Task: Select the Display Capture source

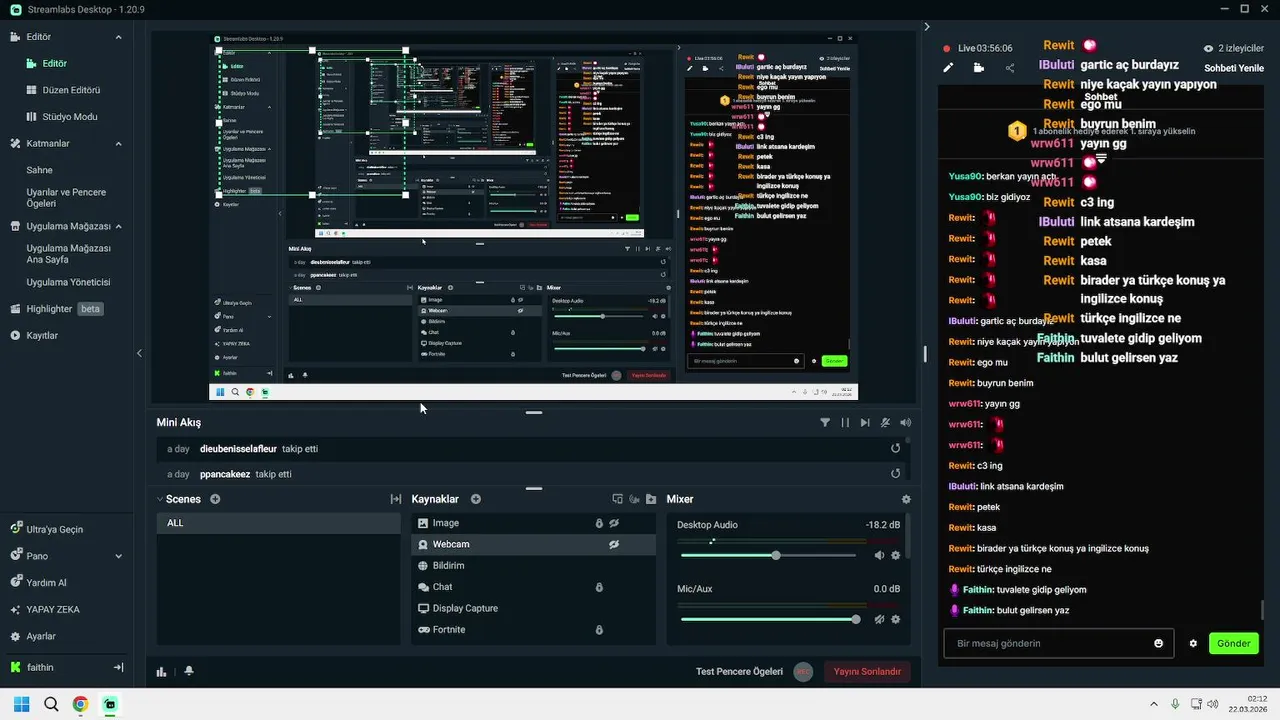Action: click(x=534, y=608)
